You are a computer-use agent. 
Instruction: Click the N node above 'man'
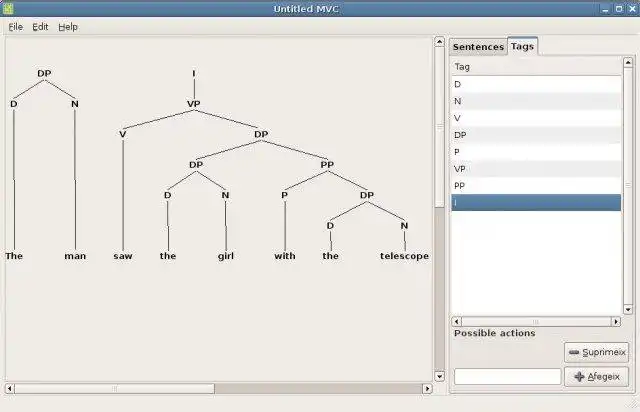click(75, 104)
